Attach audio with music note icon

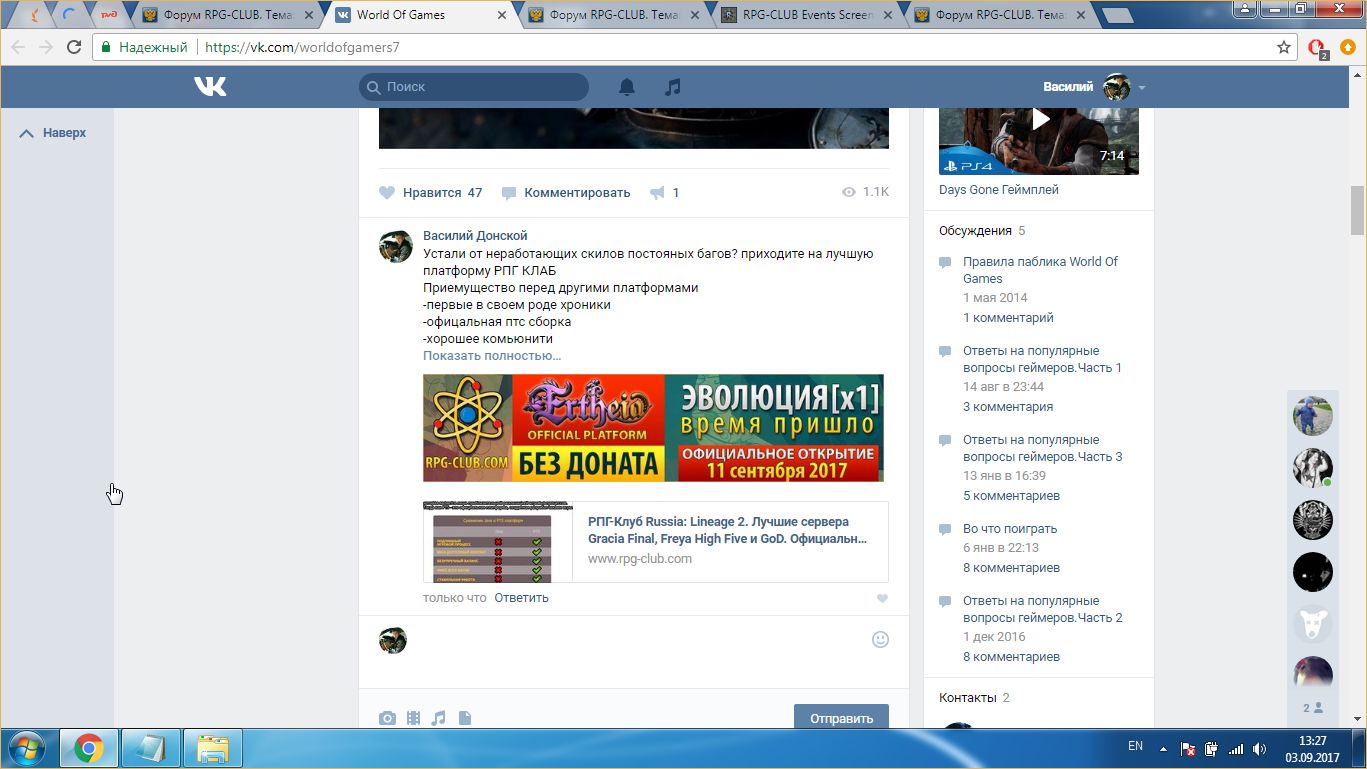click(438, 718)
